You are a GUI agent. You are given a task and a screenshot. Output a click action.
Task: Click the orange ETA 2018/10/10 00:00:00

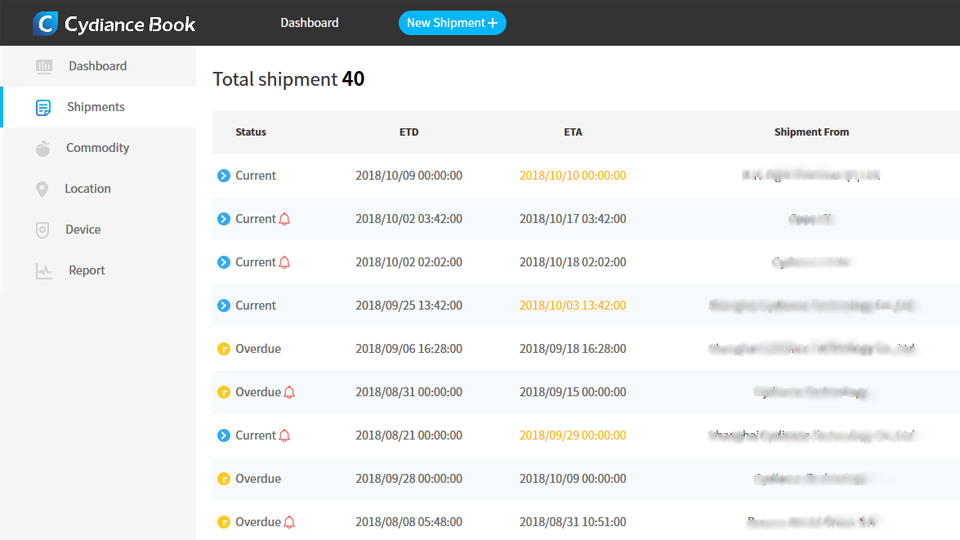(572, 175)
